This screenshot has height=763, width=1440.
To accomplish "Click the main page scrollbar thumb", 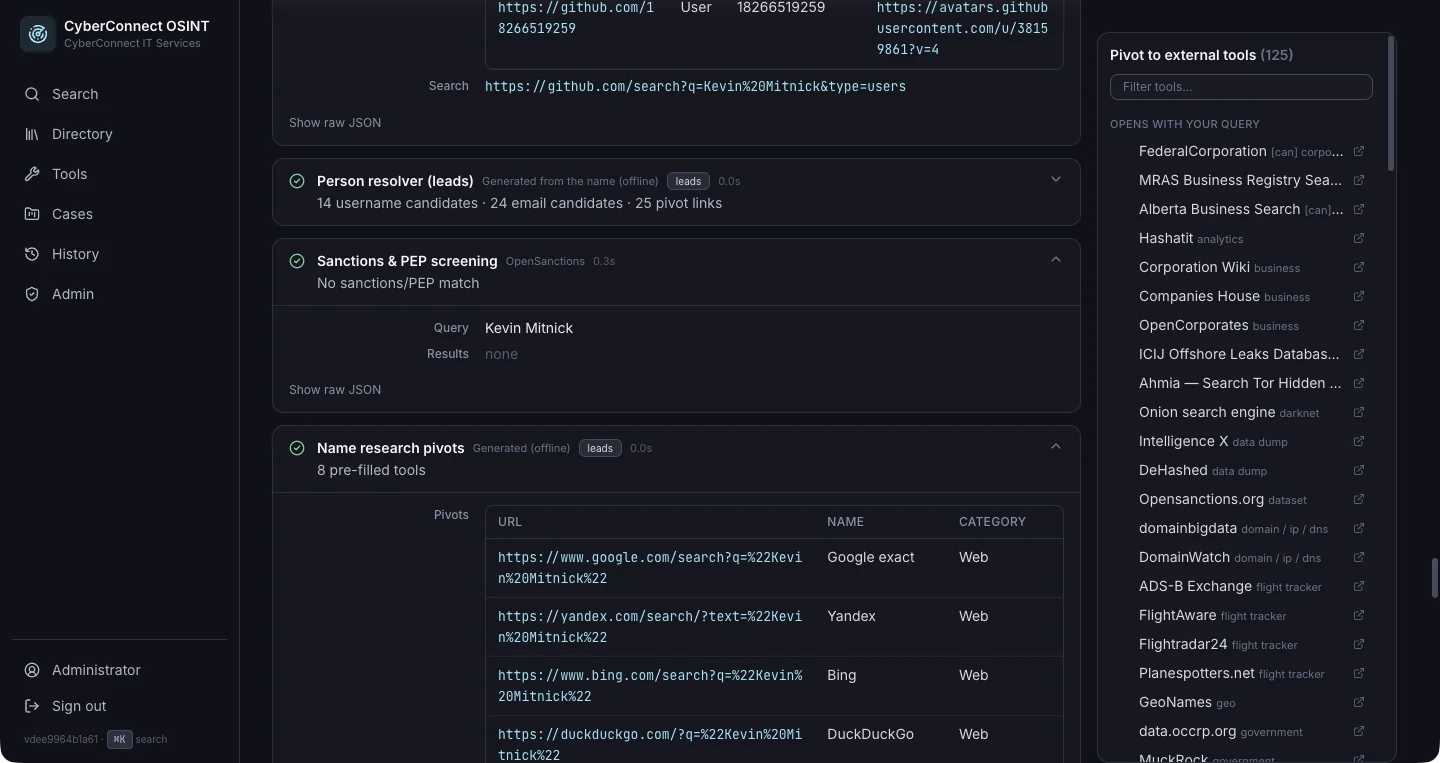I will tap(1434, 578).
